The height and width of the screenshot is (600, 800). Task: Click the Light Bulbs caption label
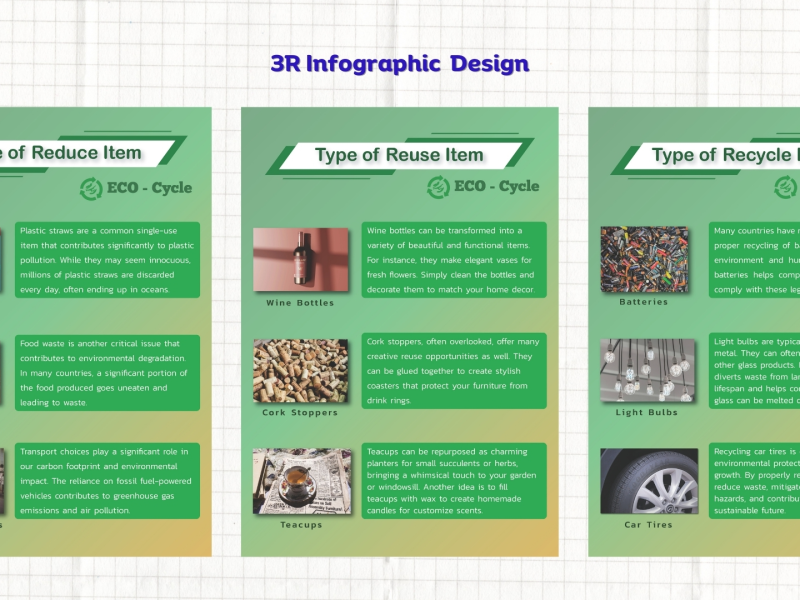pyautogui.click(x=647, y=413)
